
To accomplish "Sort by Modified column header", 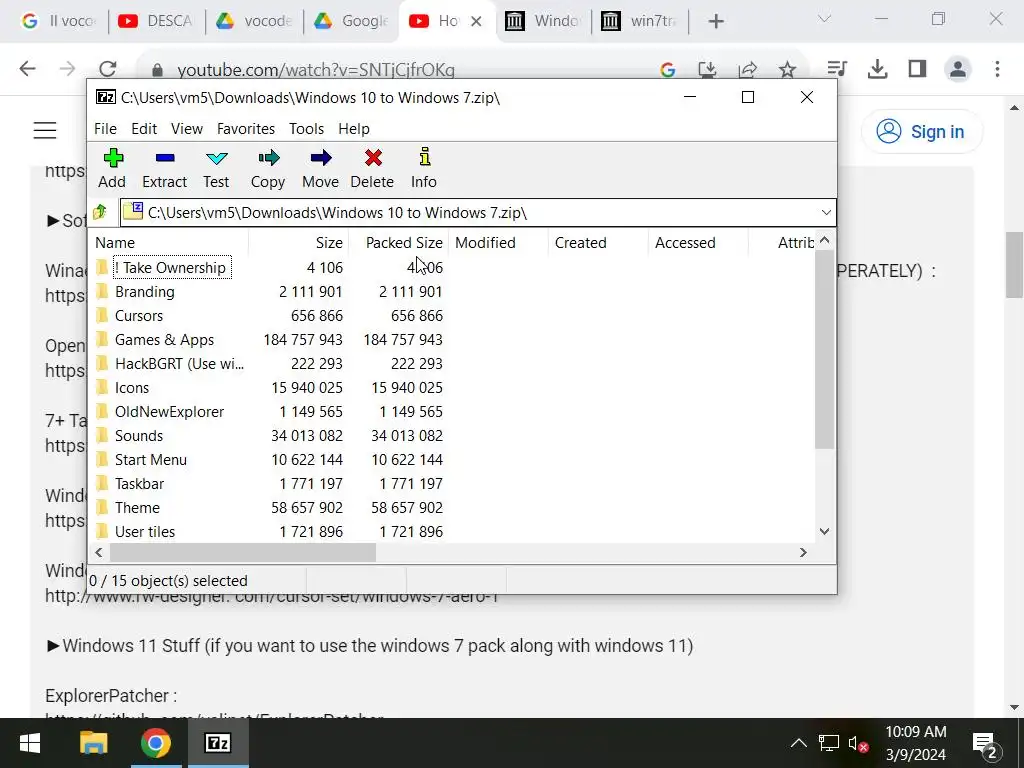I will pos(498,243).
